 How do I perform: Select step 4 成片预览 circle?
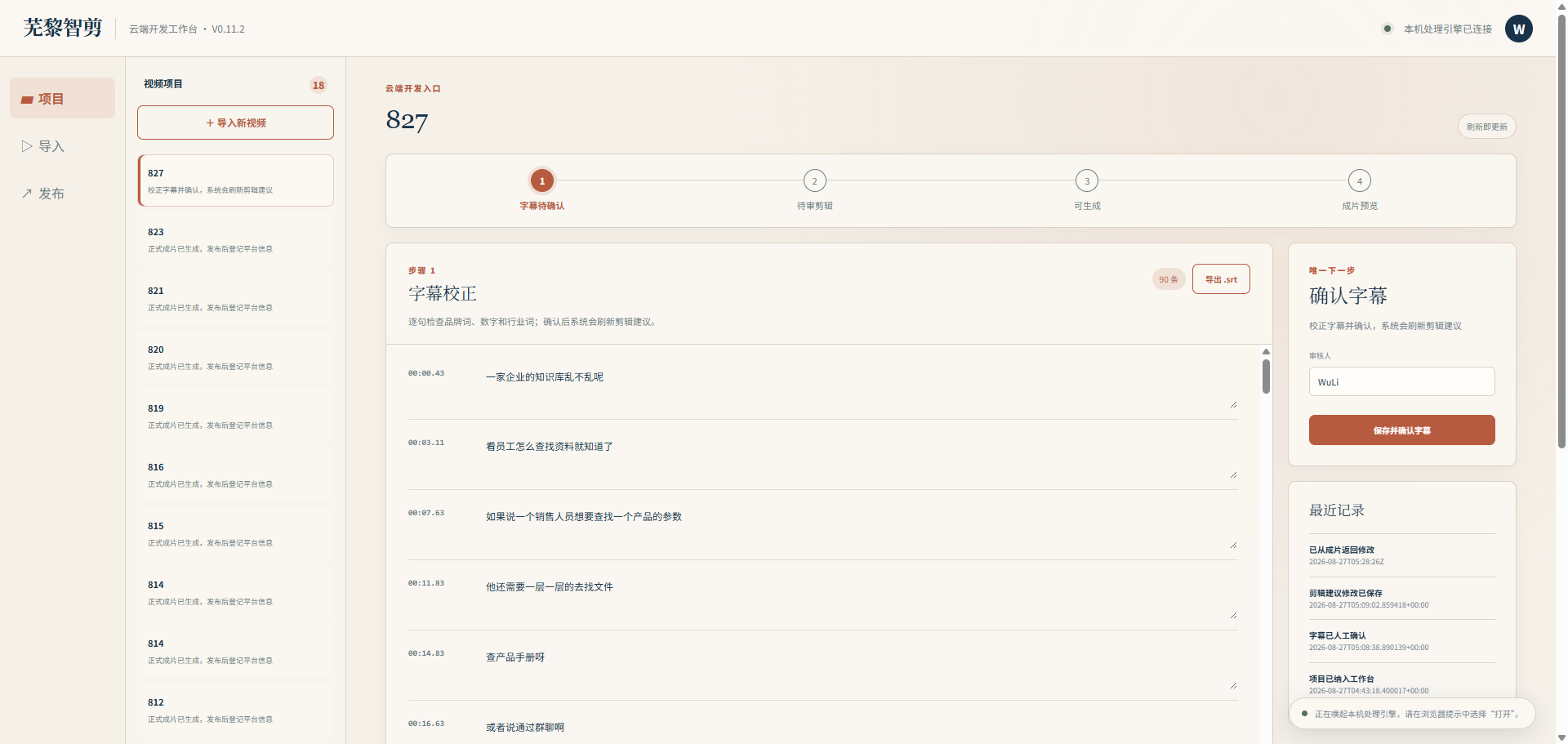pyautogui.click(x=1359, y=180)
